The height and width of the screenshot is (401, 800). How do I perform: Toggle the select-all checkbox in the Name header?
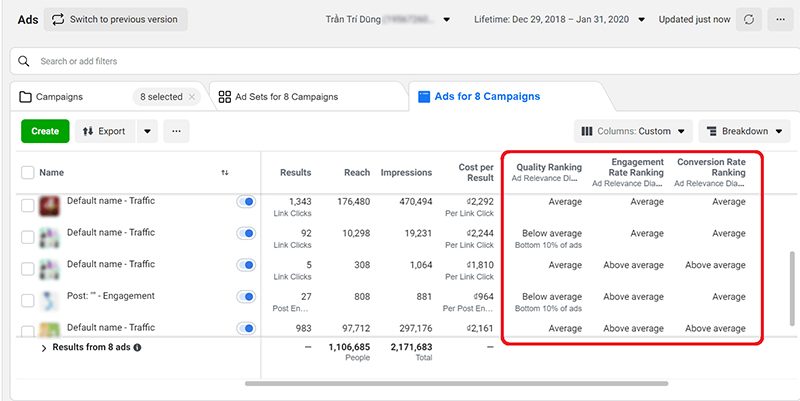coord(28,172)
